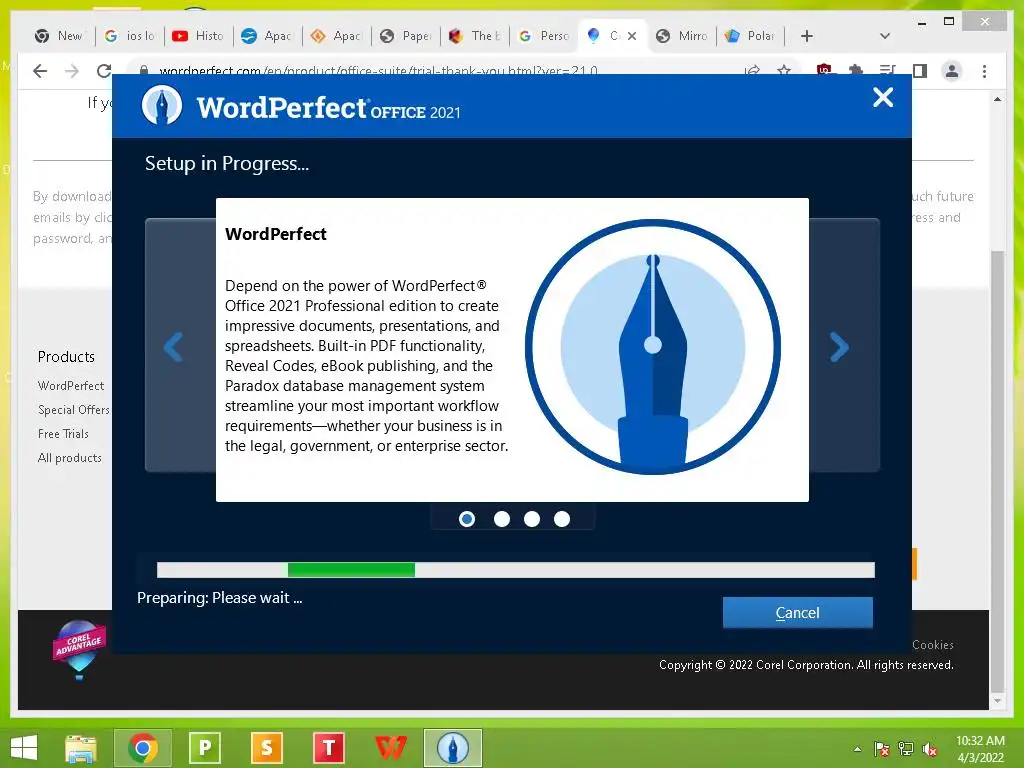Open the uBlock extension icon
1024x768 pixels.
(824, 70)
